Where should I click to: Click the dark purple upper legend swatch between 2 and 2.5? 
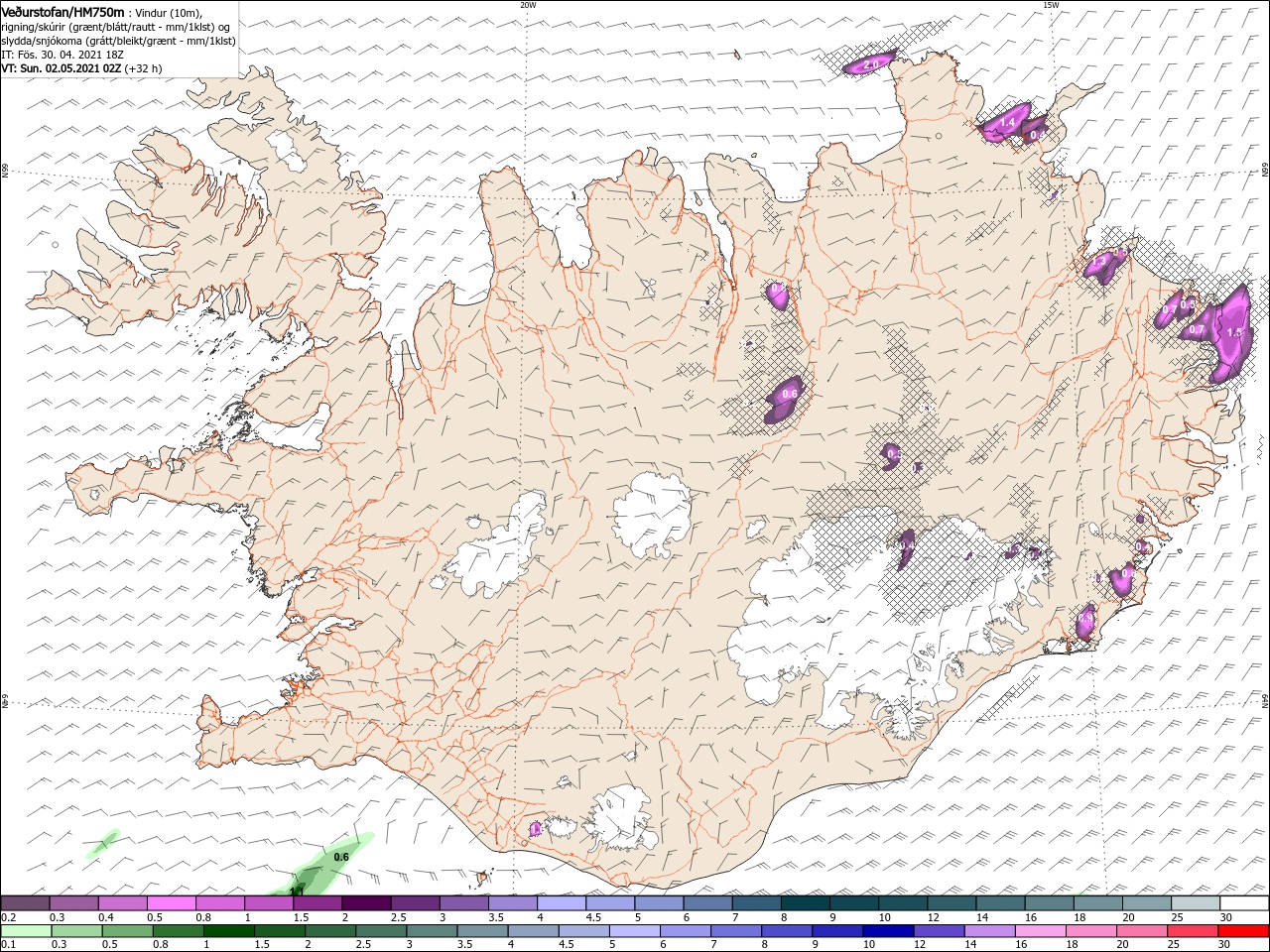(366, 903)
